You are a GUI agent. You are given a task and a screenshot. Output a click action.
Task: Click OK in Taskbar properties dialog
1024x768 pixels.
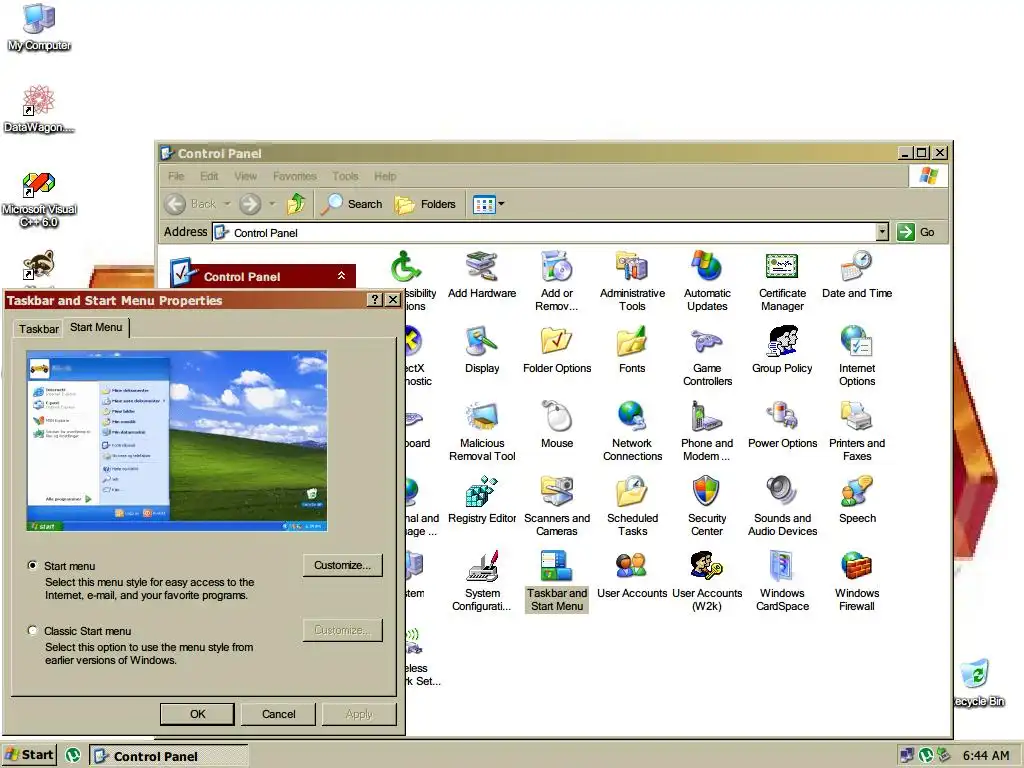click(x=197, y=714)
